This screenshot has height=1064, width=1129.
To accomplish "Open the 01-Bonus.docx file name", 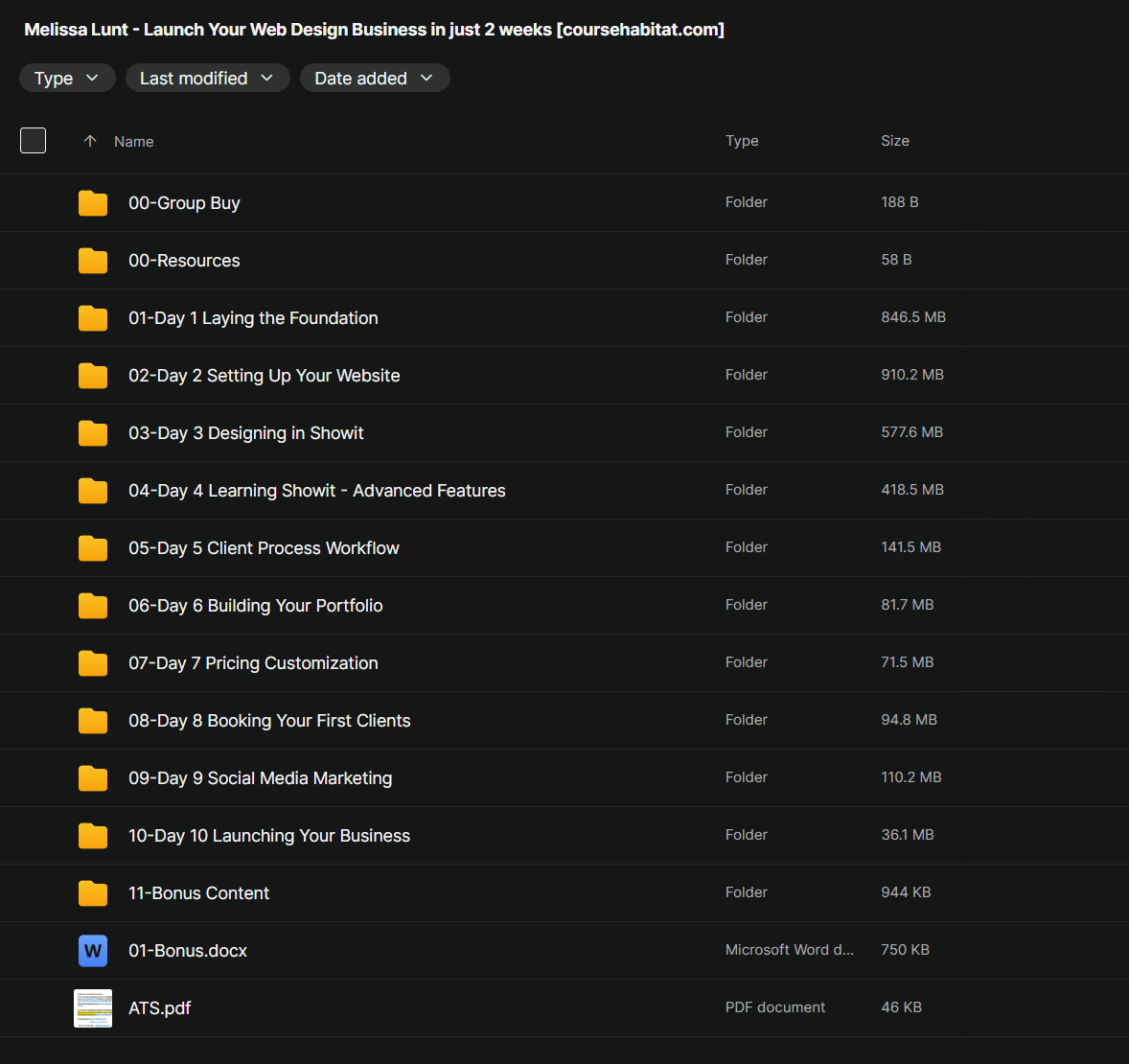I will click(188, 951).
